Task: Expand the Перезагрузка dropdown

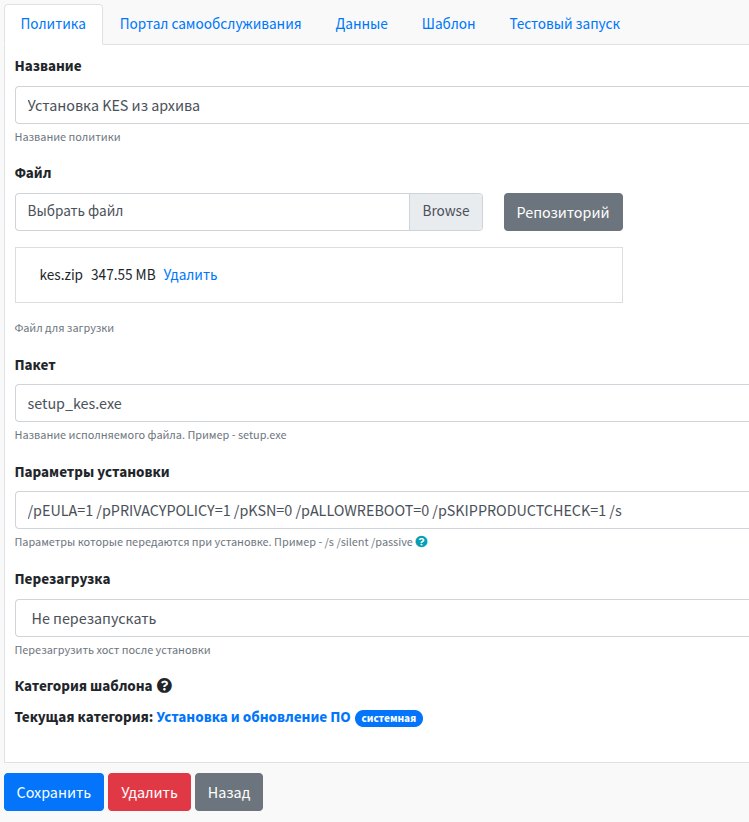Action: [x=380, y=619]
